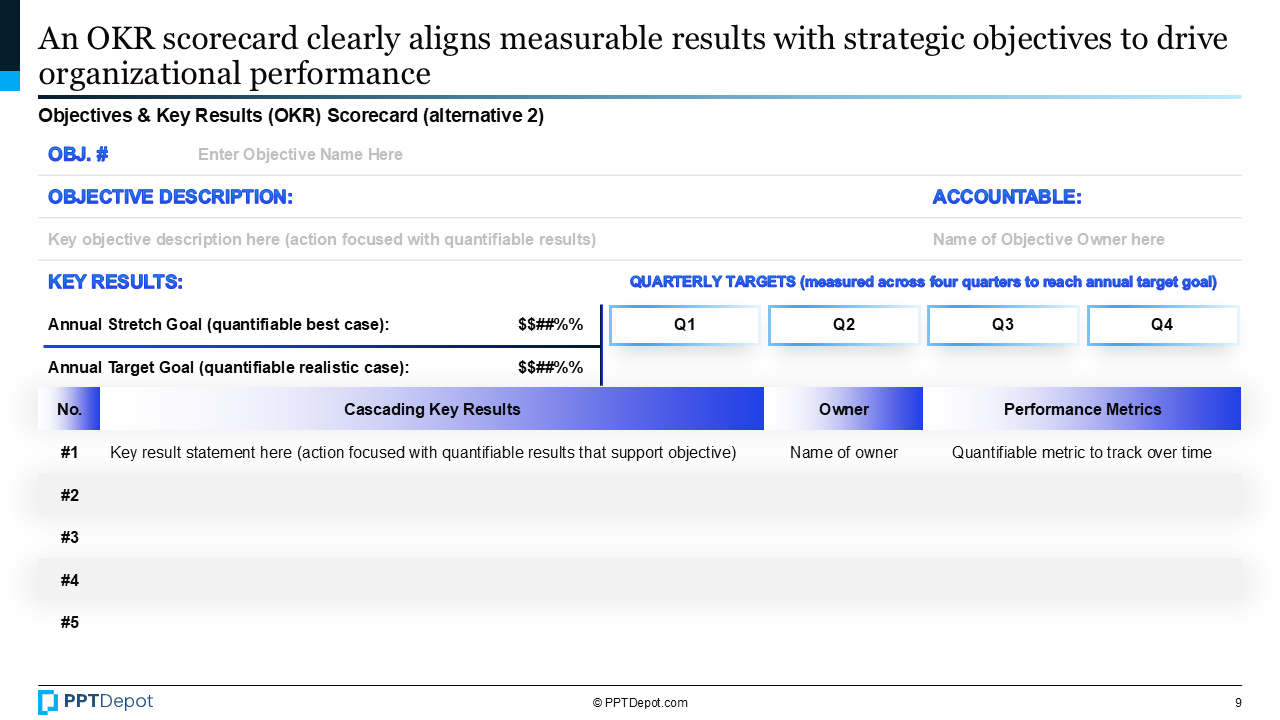The image size is (1280, 720).
Task: Click the Annual Target Goal value placeholder
Action: [x=550, y=368]
